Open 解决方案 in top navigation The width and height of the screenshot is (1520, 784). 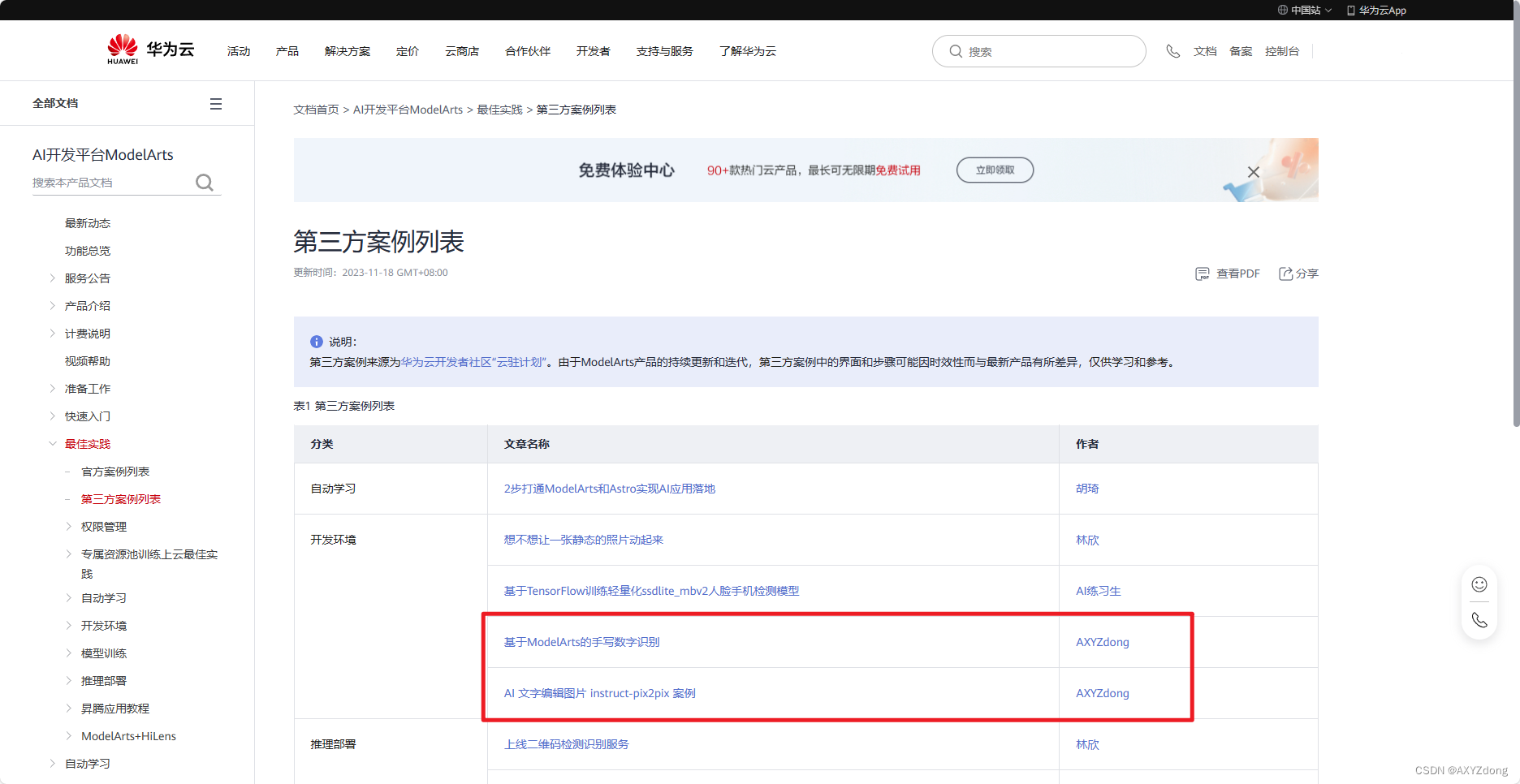(x=348, y=51)
